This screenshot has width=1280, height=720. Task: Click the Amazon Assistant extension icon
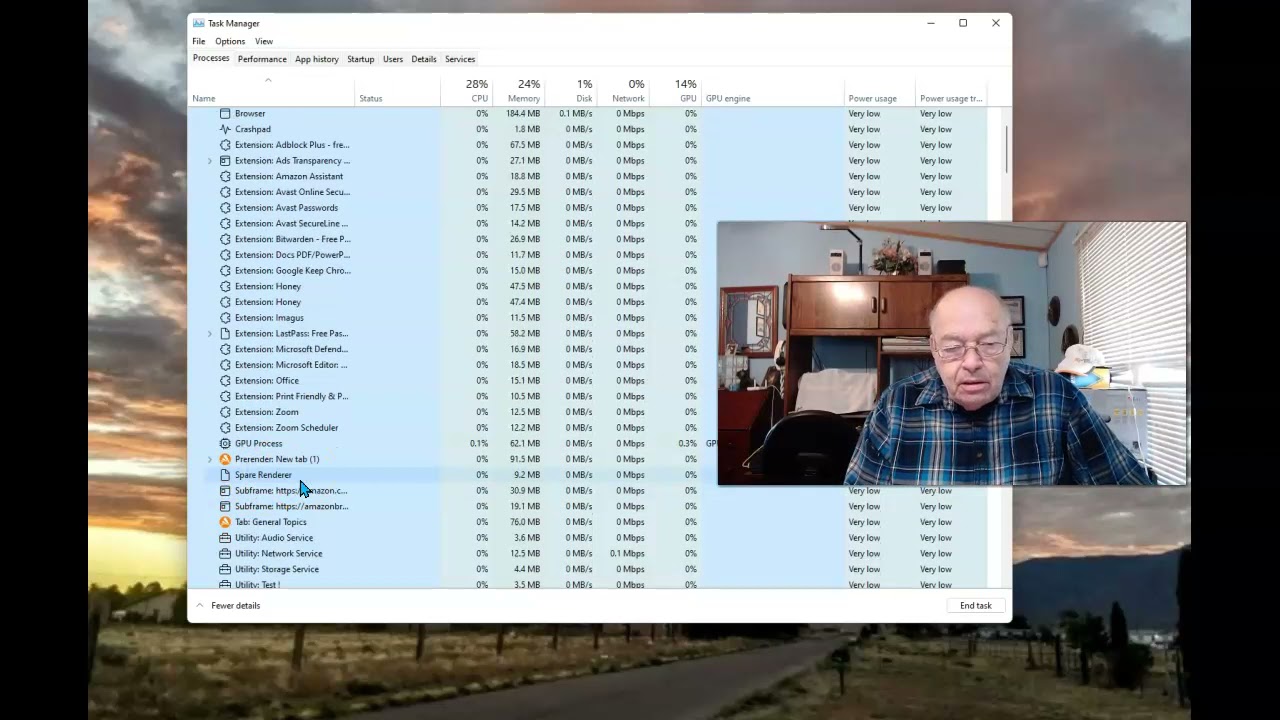[x=225, y=176]
